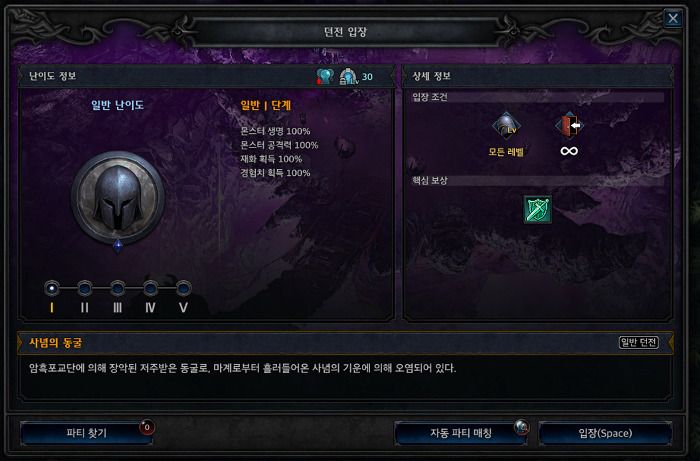
Task: Click the red door entry count icon
Action: pyautogui.click(x=569, y=125)
